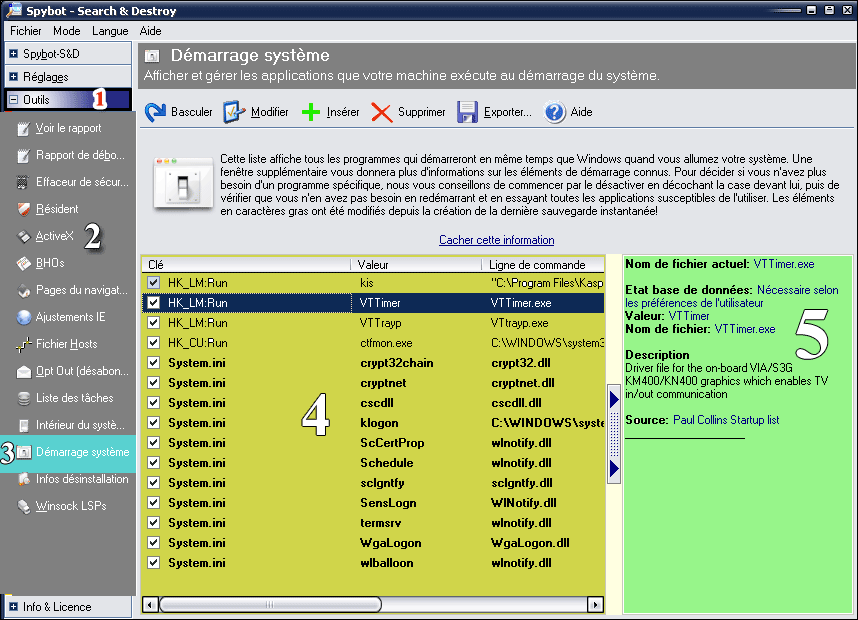
Task: Click the green plus Insérer icon
Action: point(311,112)
